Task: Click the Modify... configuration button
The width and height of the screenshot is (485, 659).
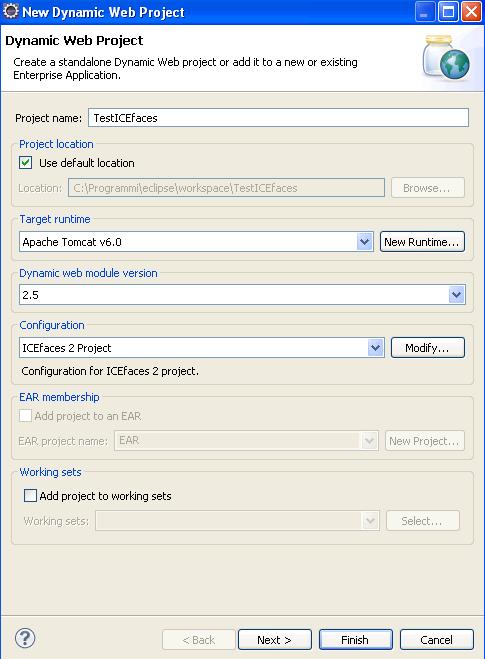Action: click(x=427, y=348)
